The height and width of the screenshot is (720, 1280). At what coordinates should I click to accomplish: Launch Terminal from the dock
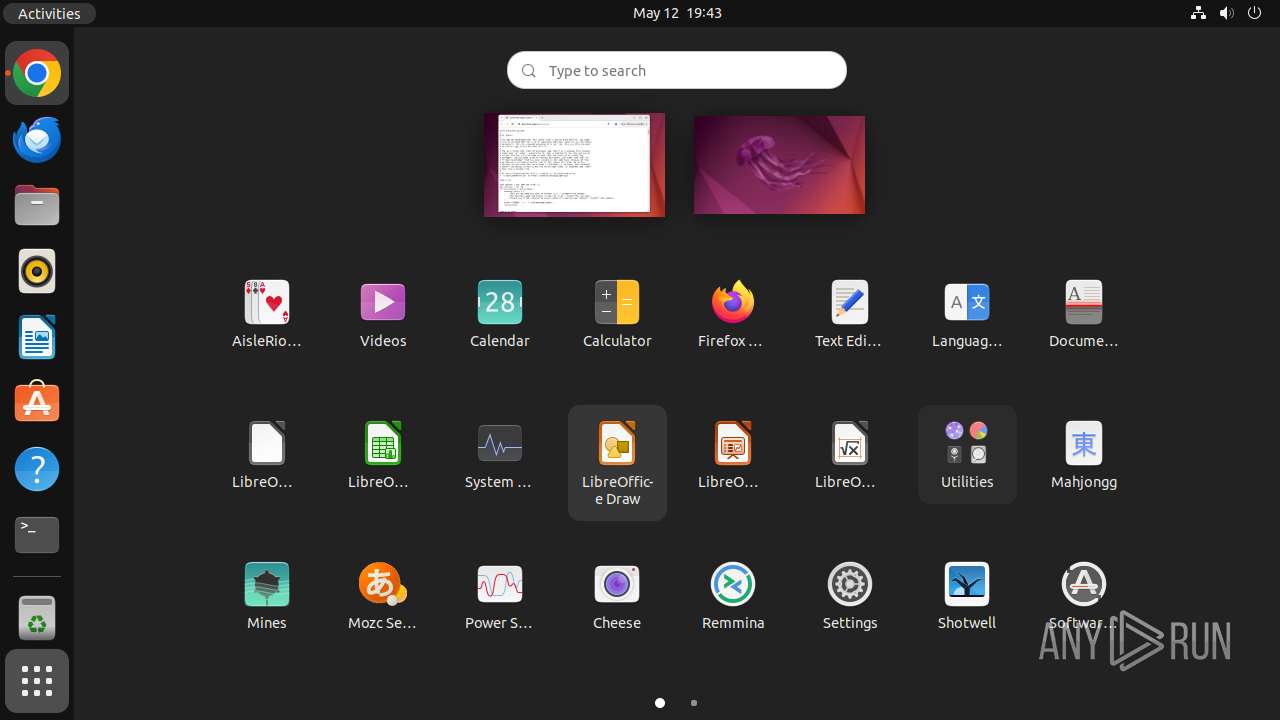click(x=37, y=535)
